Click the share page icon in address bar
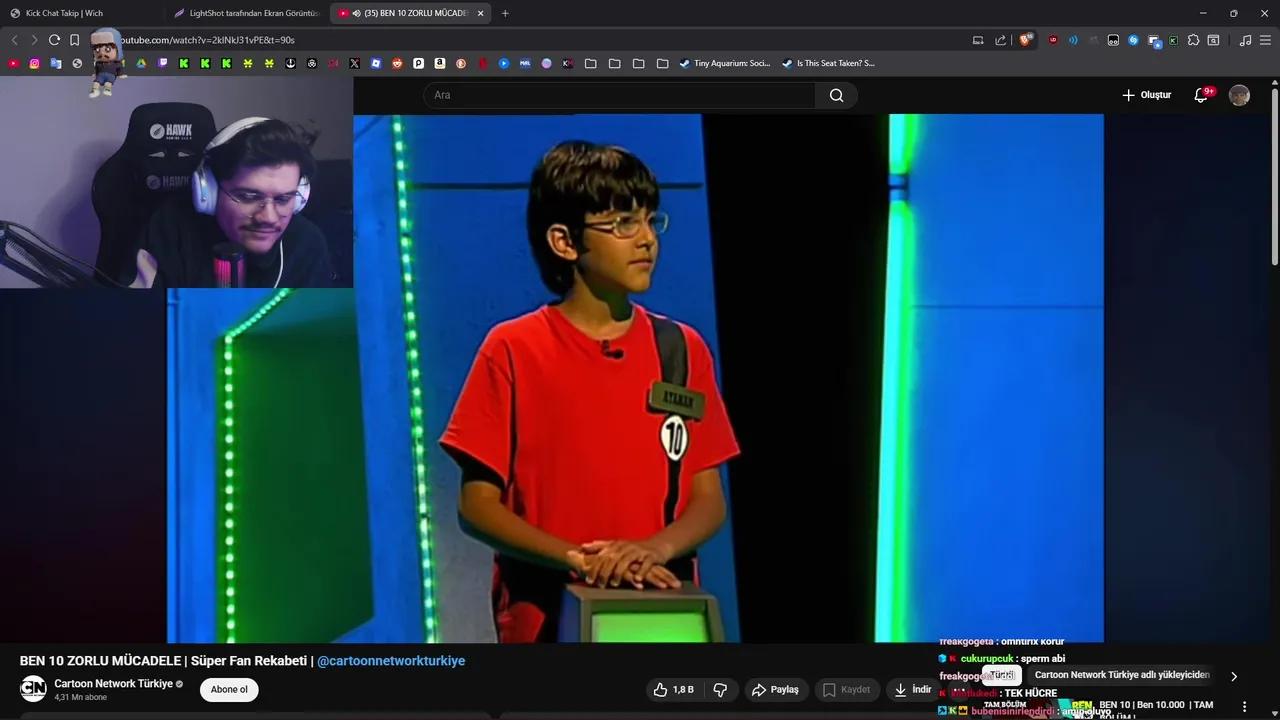Screen dimensions: 1280x720 [x=1000, y=40]
